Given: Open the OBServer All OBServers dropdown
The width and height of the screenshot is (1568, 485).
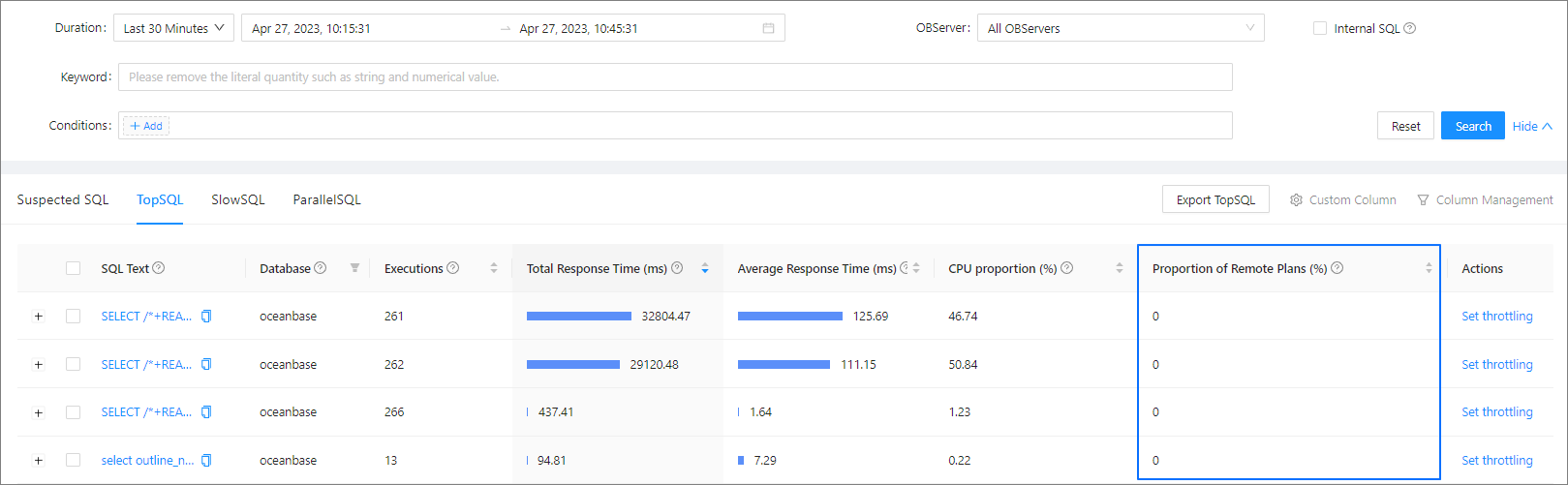Looking at the screenshot, I should (x=1120, y=28).
